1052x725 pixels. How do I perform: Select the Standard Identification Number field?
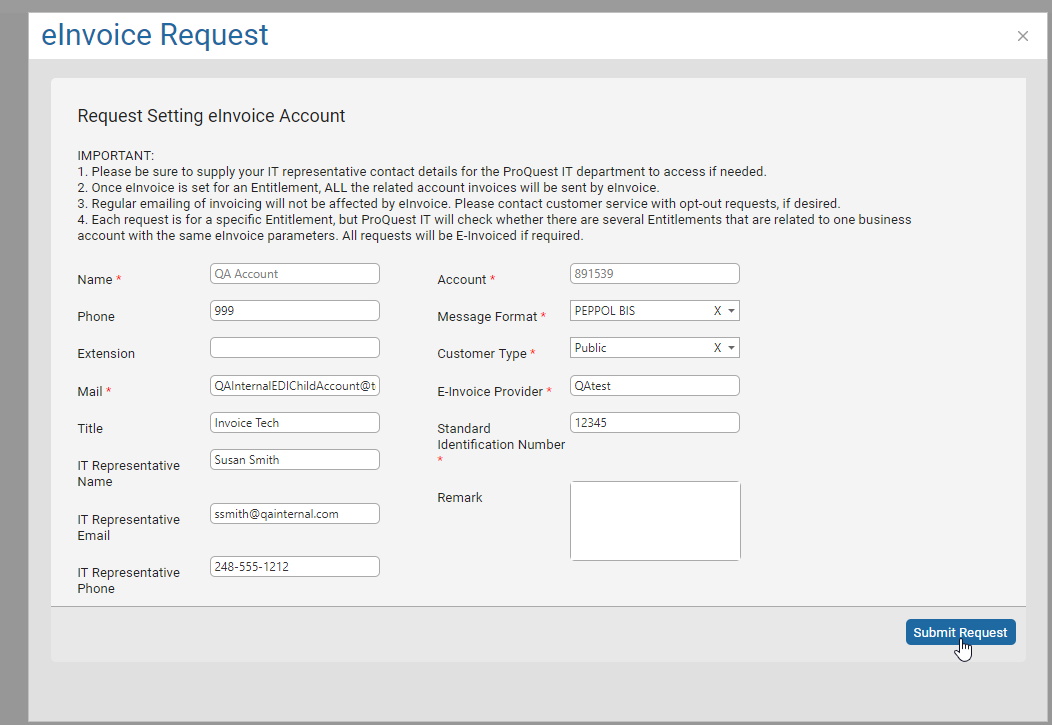(x=654, y=422)
